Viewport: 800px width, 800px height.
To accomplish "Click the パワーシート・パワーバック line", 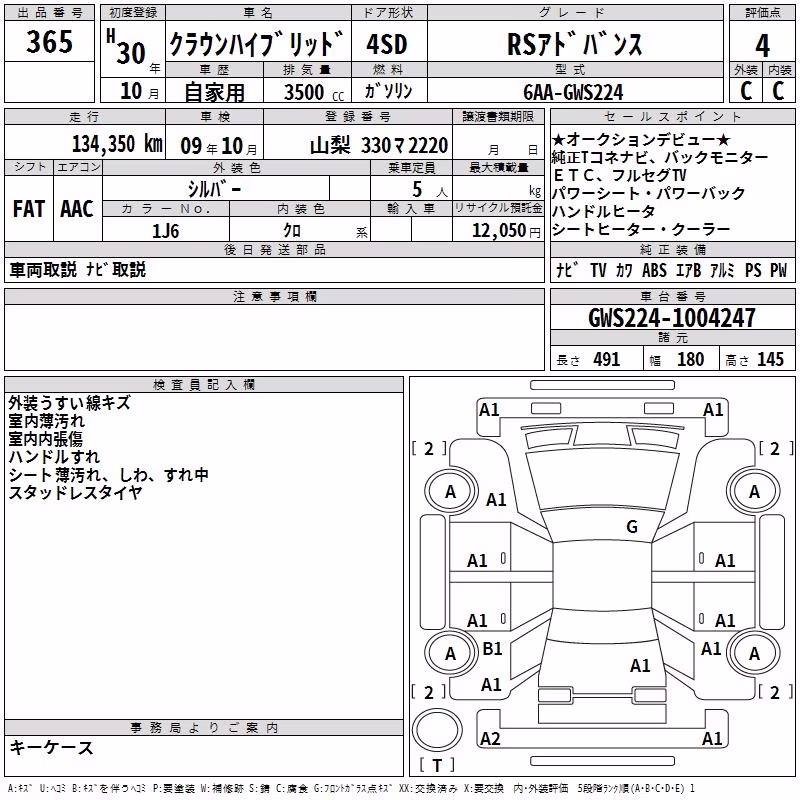I will click(x=648, y=193).
